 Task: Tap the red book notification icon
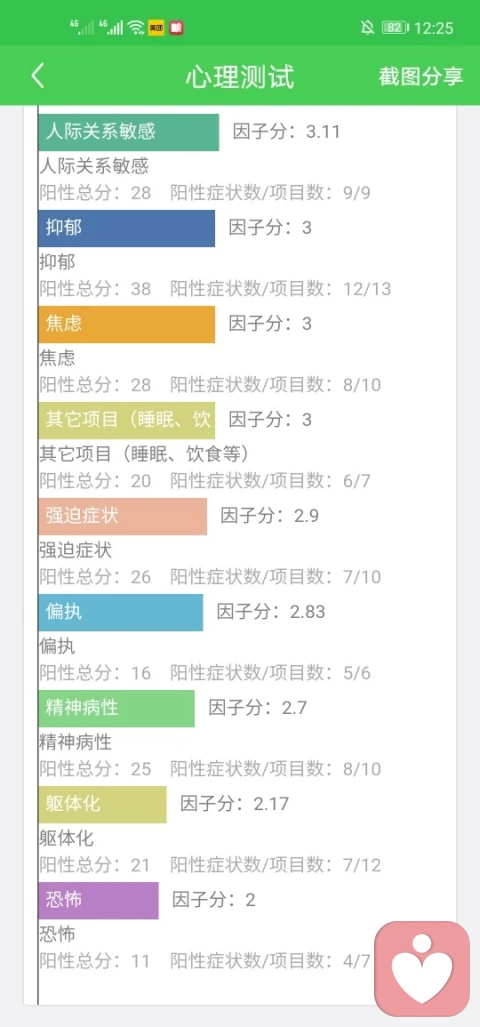(176, 28)
